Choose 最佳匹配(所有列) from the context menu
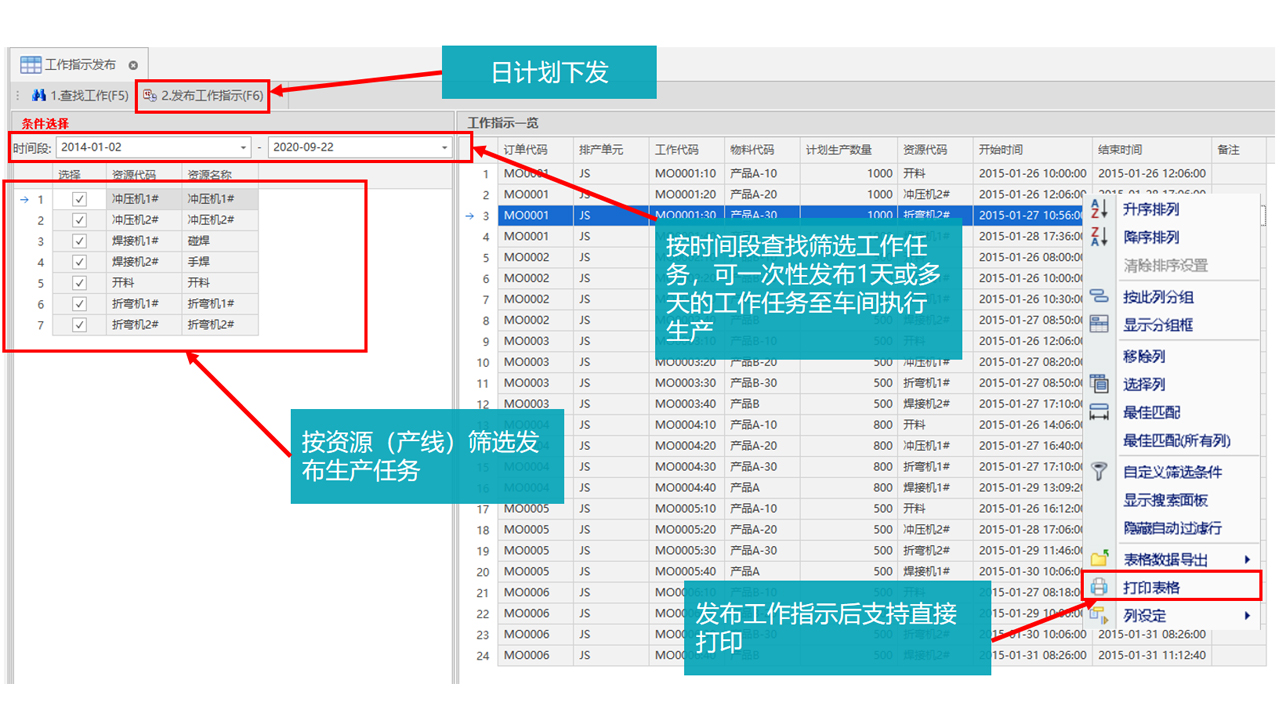 point(1176,441)
